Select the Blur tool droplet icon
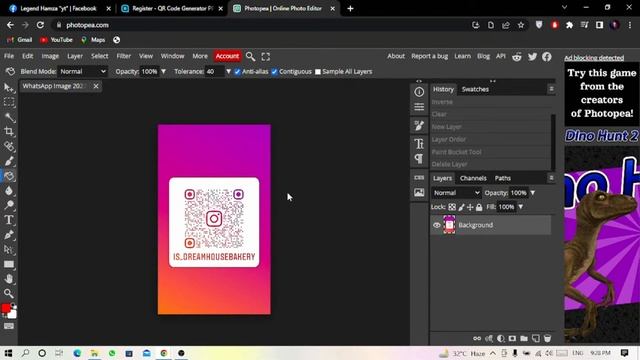 [x=9, y=191]
